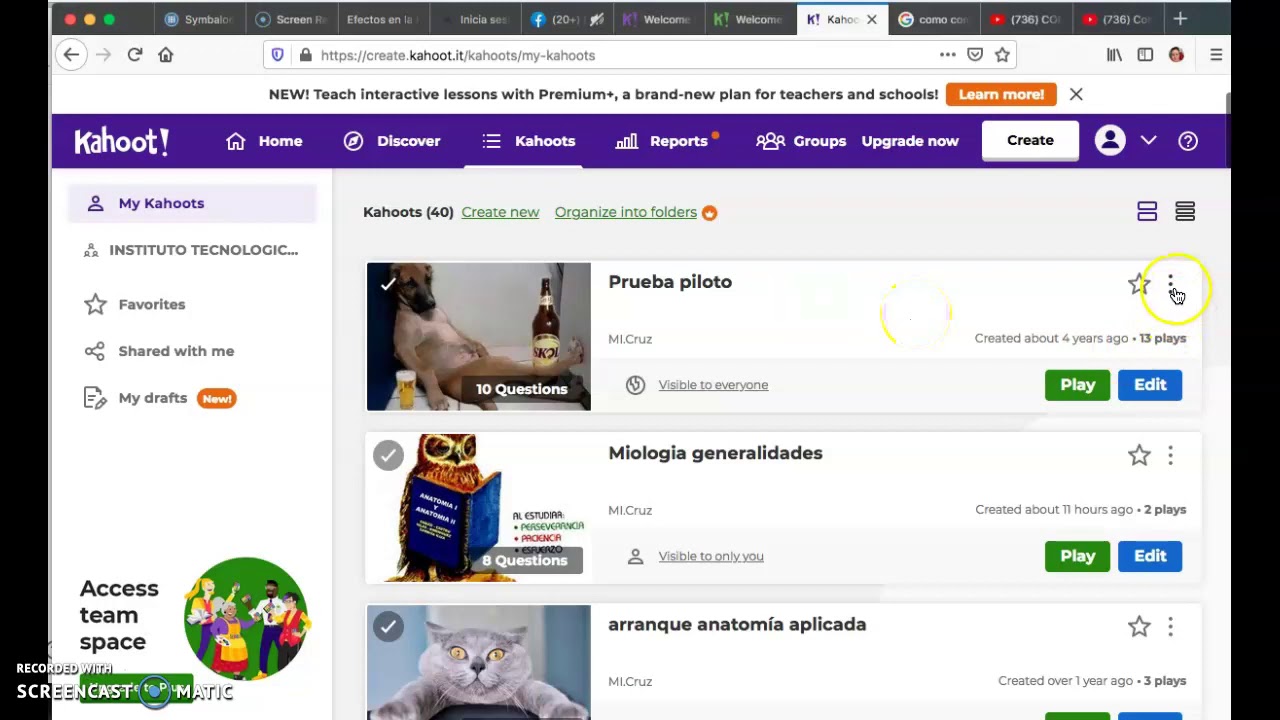Click the tracking protection shield icon

278,55
